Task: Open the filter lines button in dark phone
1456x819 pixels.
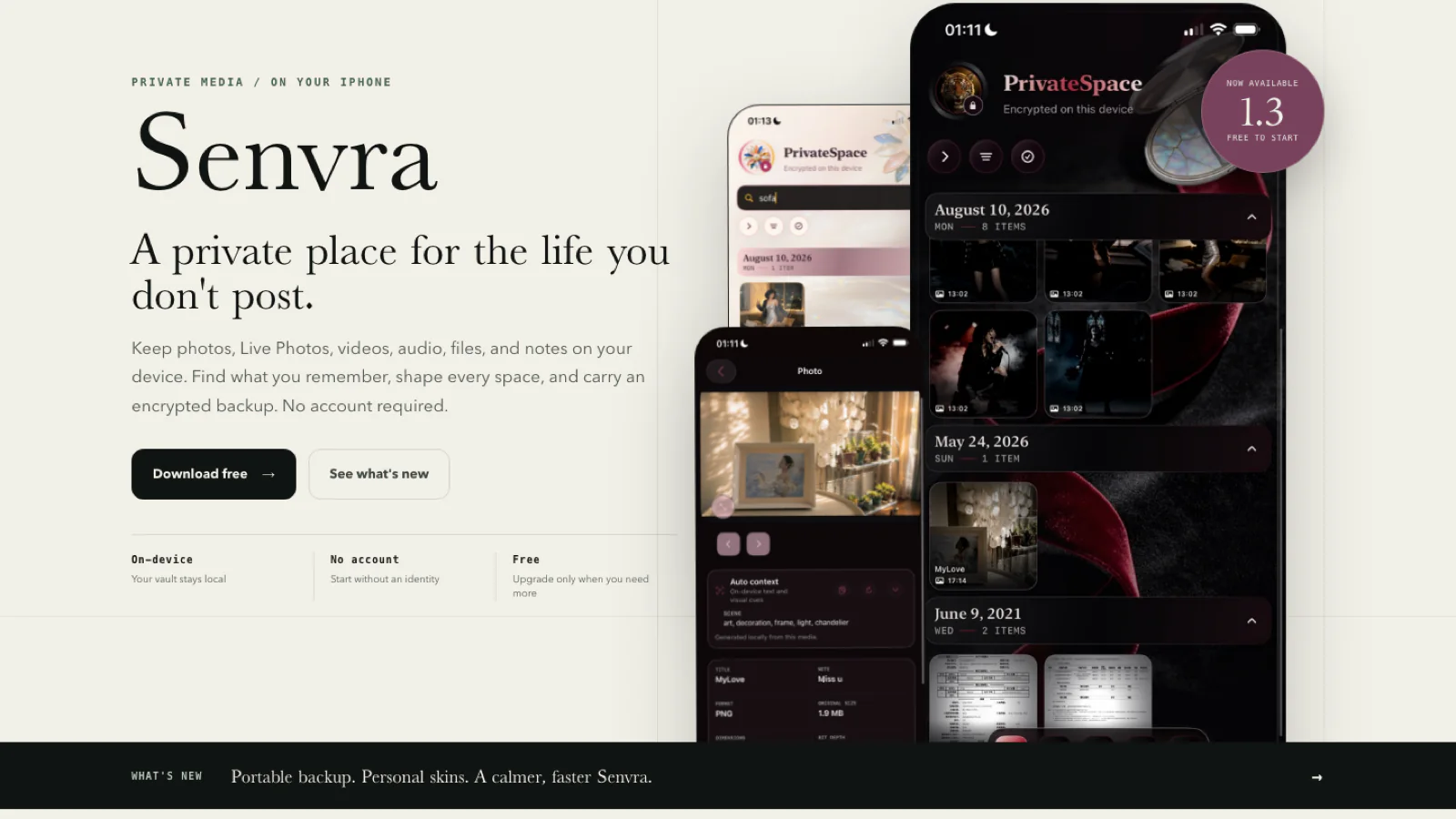Action: (x=986, y=157)
